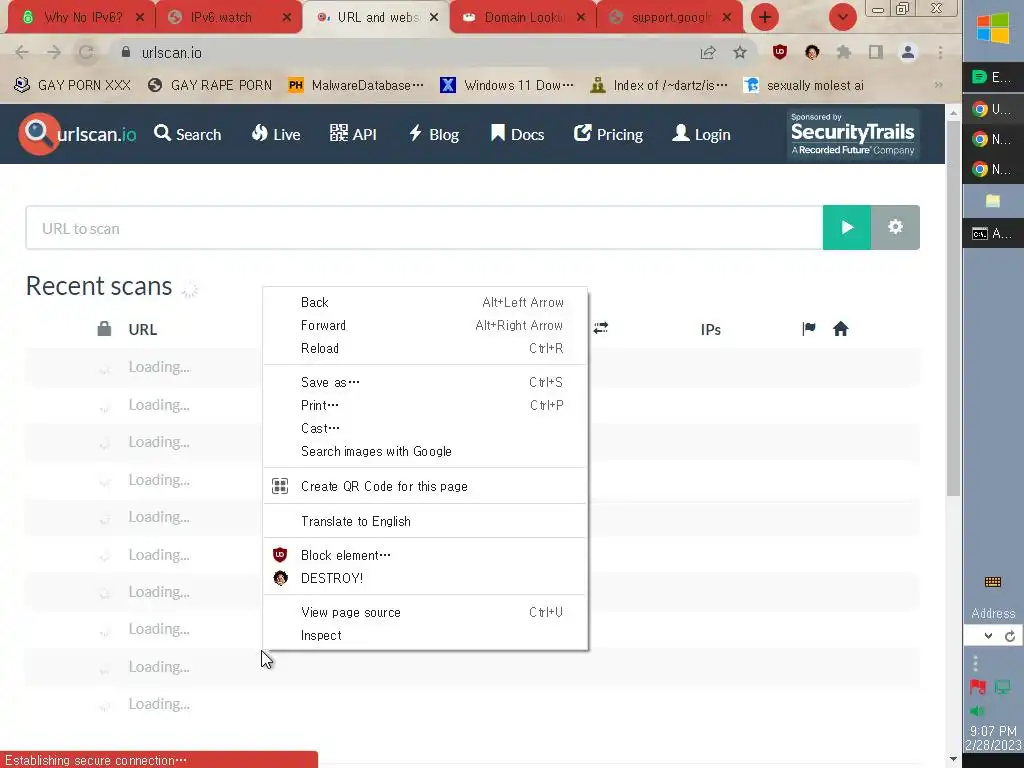The width and height of the screenshot is (1024, 768).
Task: Open the Live nav link
Action: click(x=276, y=134)
